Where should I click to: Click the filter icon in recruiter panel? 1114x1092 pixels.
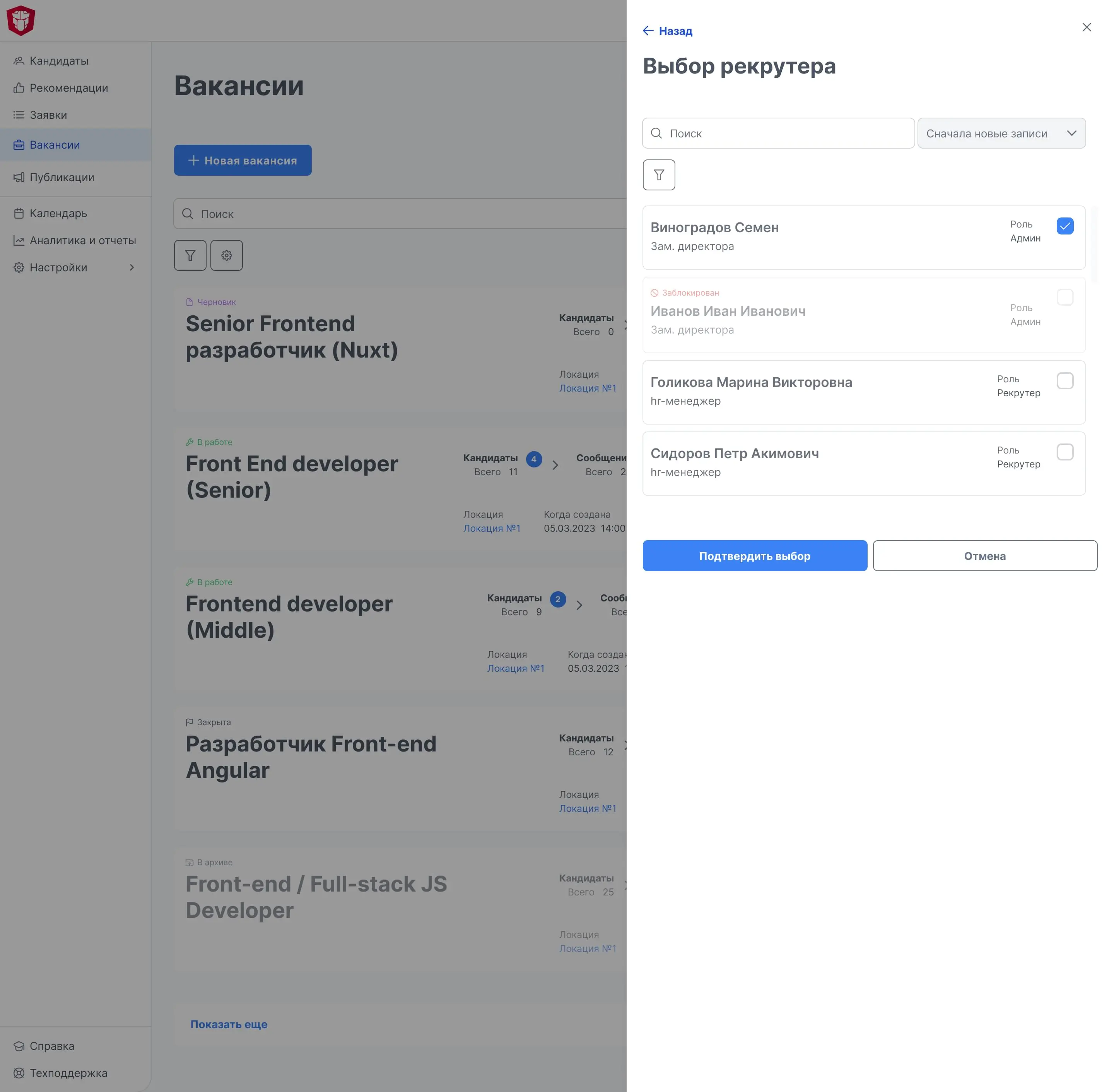(659, 175)
